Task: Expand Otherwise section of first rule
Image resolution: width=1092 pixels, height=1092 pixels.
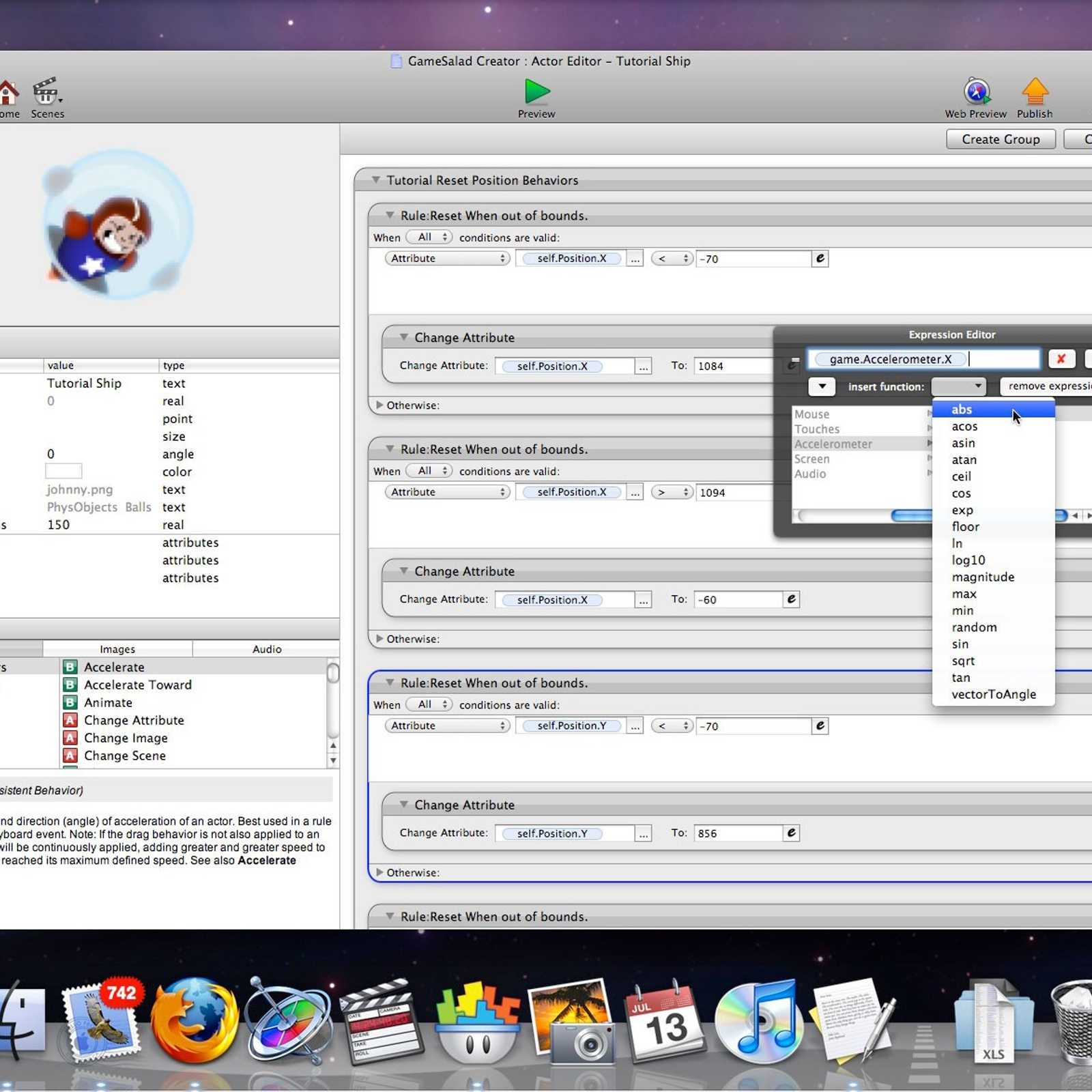Action: (379, 405)
